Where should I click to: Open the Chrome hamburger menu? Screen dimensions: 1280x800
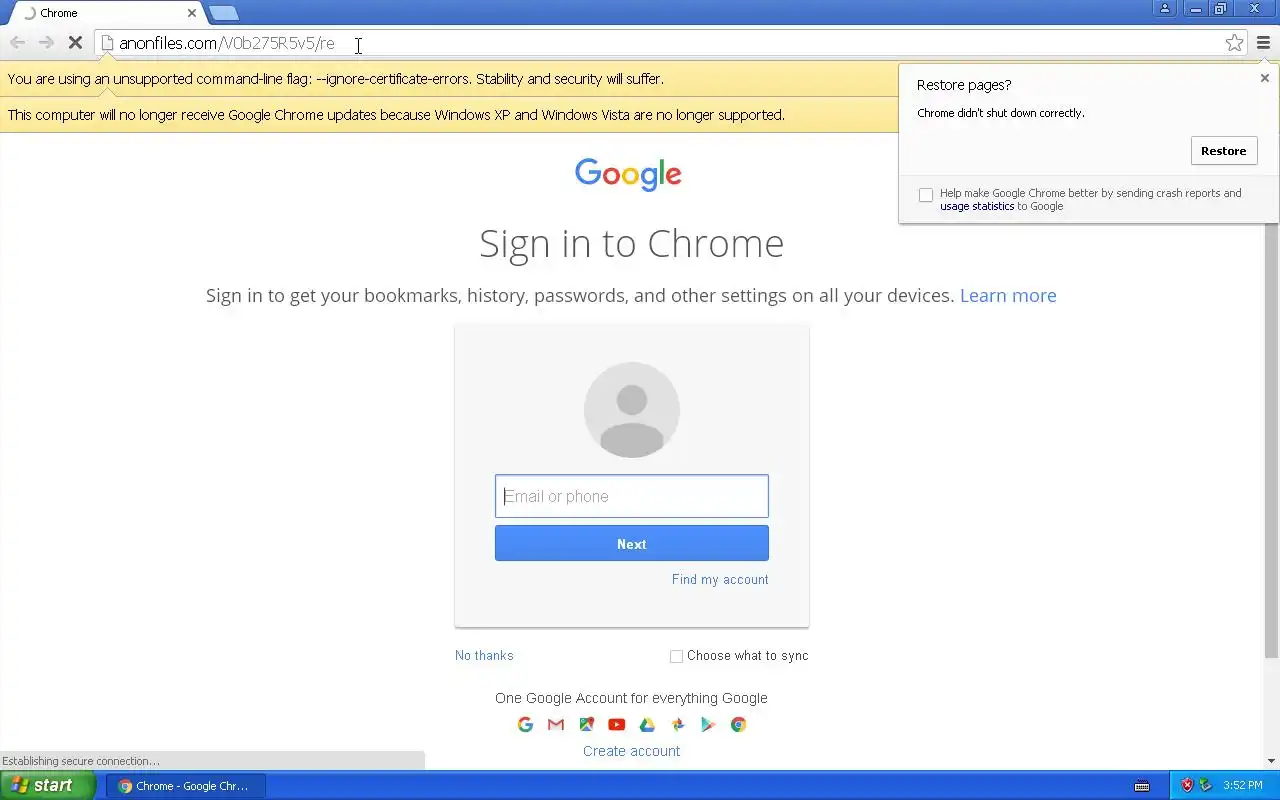coord(1263,43)
